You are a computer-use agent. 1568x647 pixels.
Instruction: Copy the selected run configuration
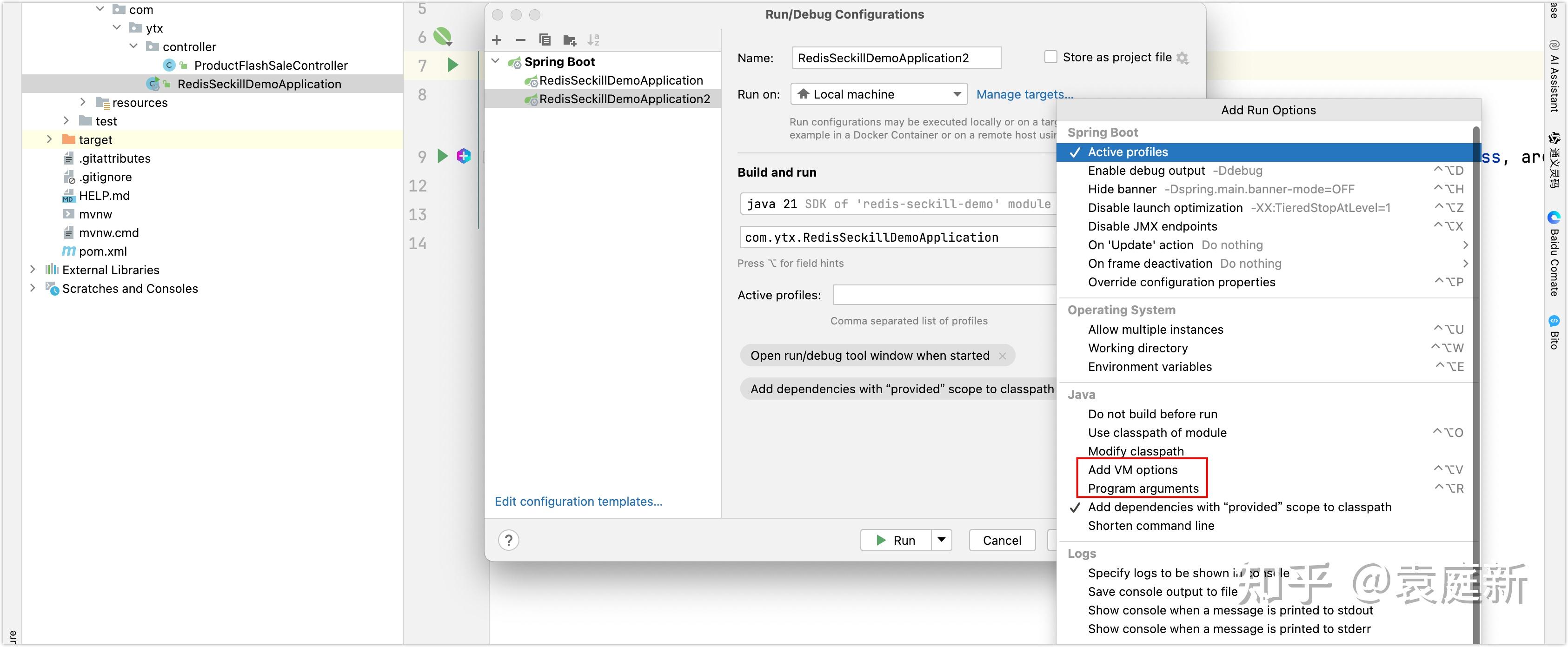(x=545, y=40)
